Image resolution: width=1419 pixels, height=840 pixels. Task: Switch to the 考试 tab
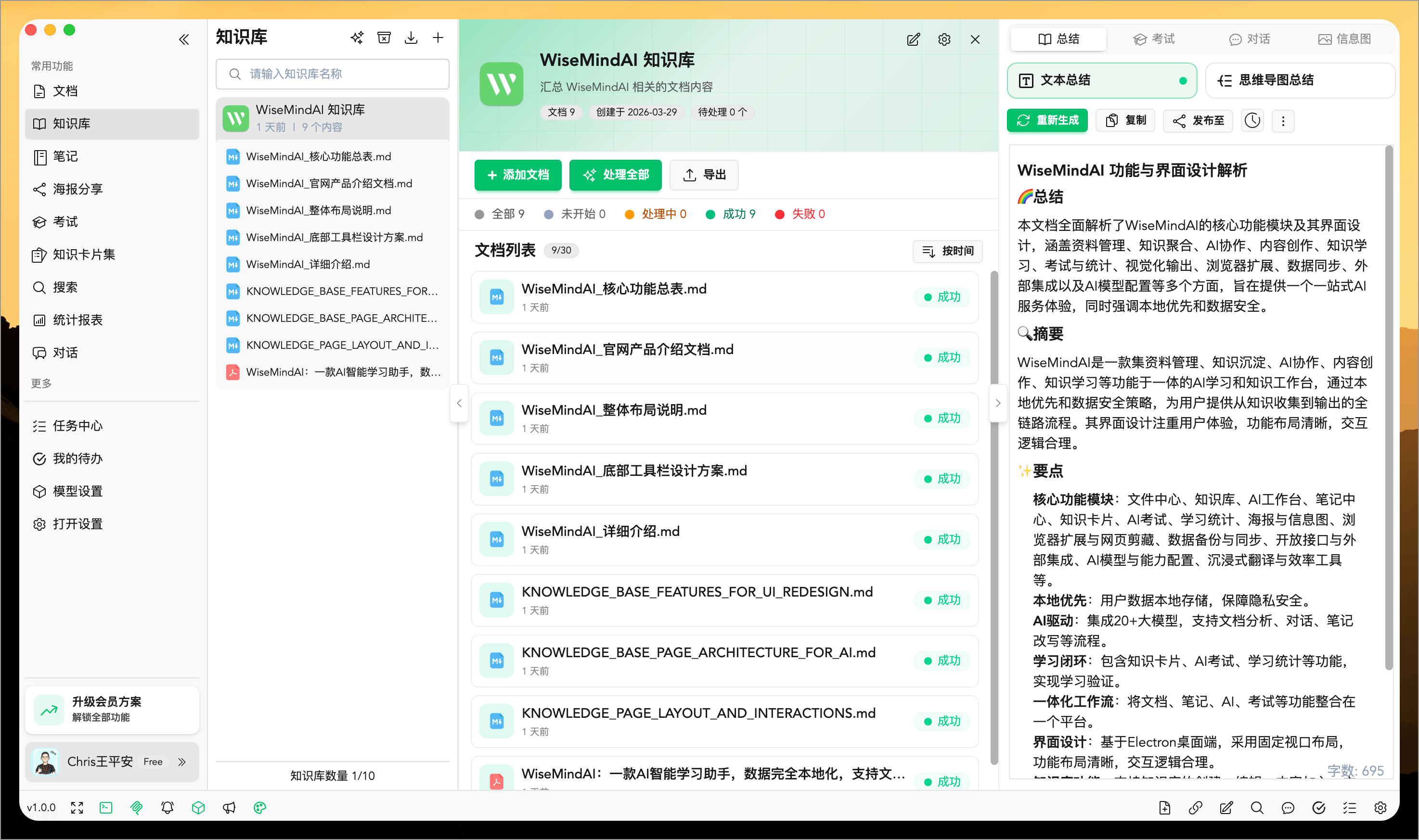coord(1153,38)
